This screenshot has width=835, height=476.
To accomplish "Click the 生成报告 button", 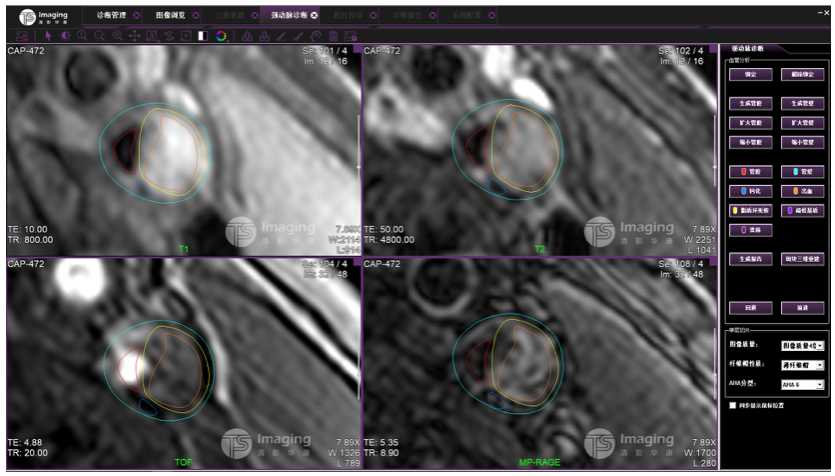I will (751, 257).
